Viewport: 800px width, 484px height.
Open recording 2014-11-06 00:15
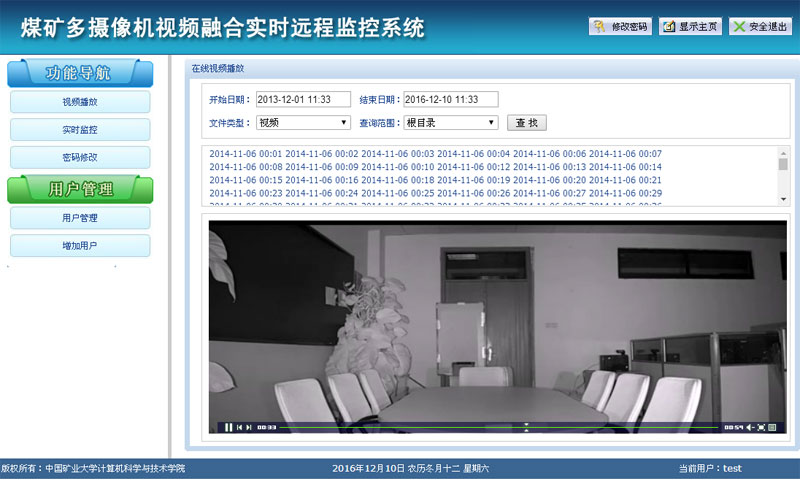pyautogui.click(x=245, y=180)
